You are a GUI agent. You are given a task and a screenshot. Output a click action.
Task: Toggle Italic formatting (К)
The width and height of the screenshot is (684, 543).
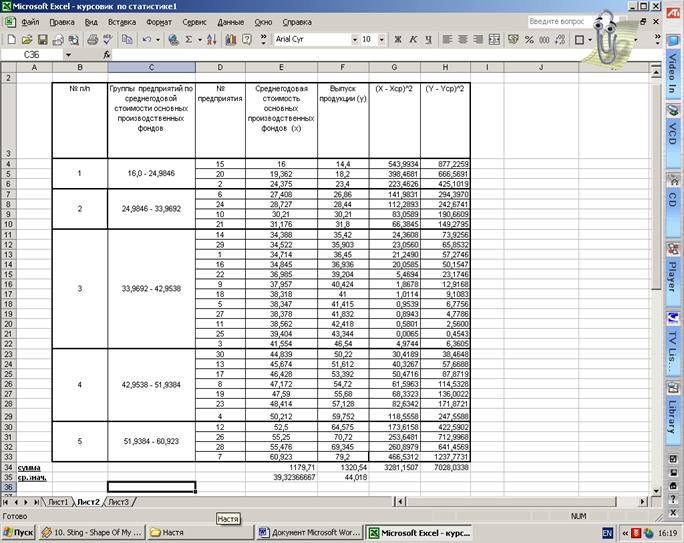point(412,39)
